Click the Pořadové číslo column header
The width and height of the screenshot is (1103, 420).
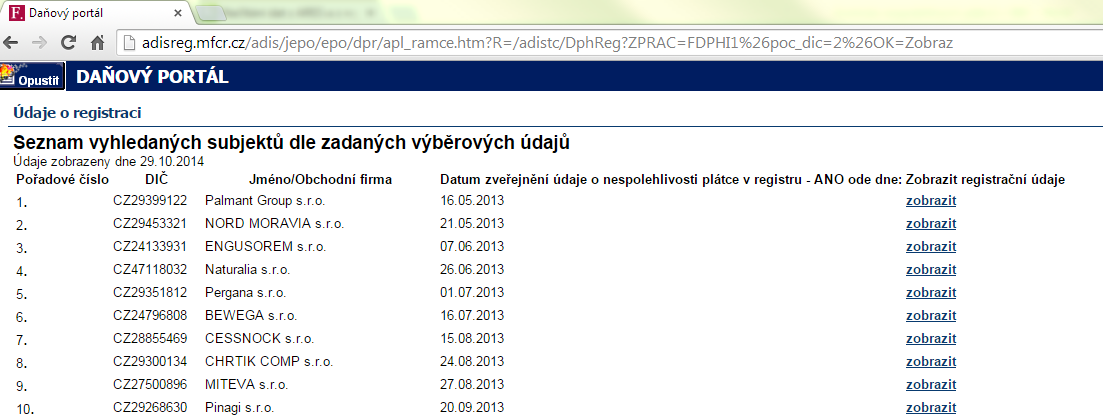pos(63,179)
